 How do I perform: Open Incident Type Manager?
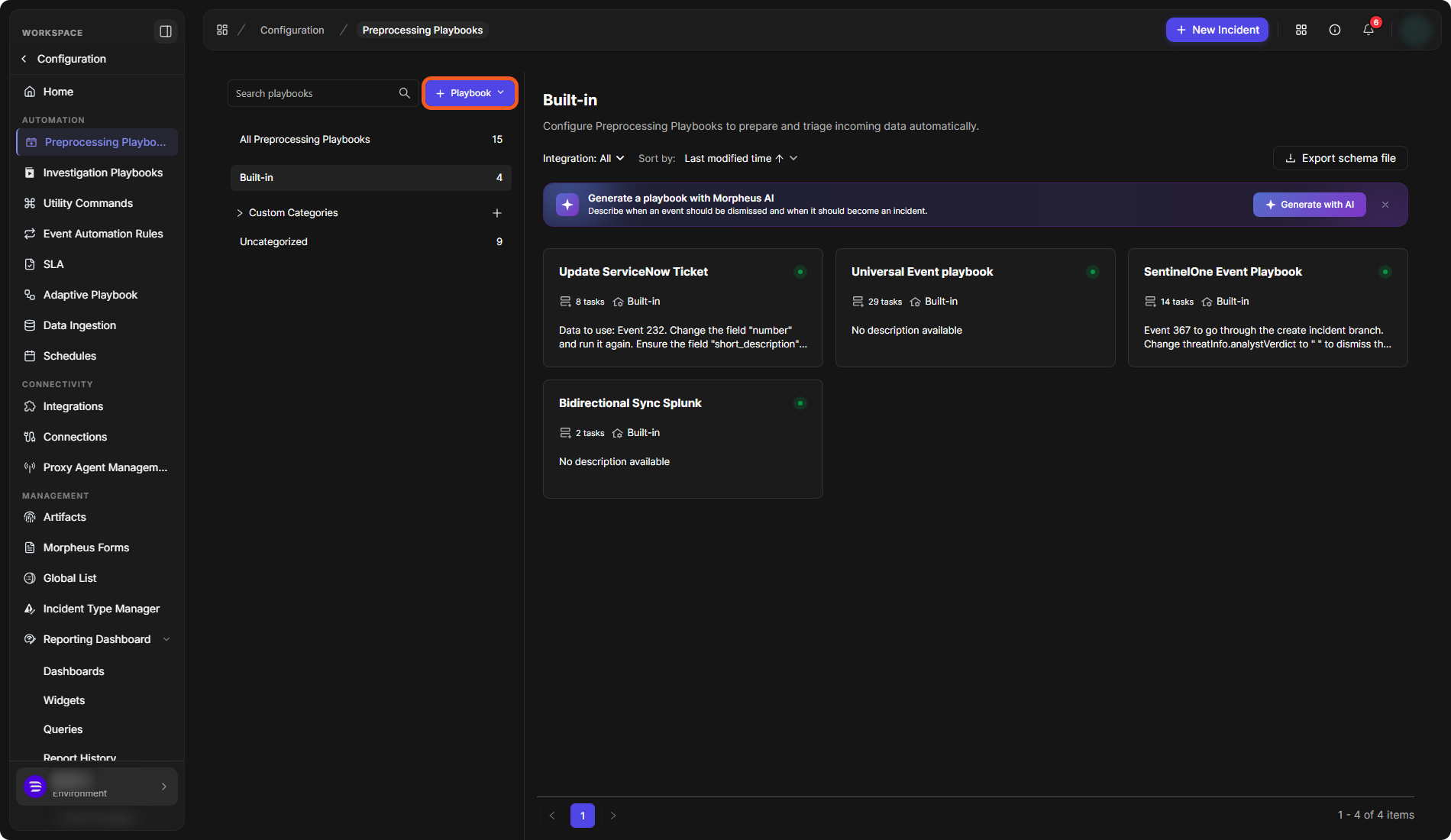[97, 609]
